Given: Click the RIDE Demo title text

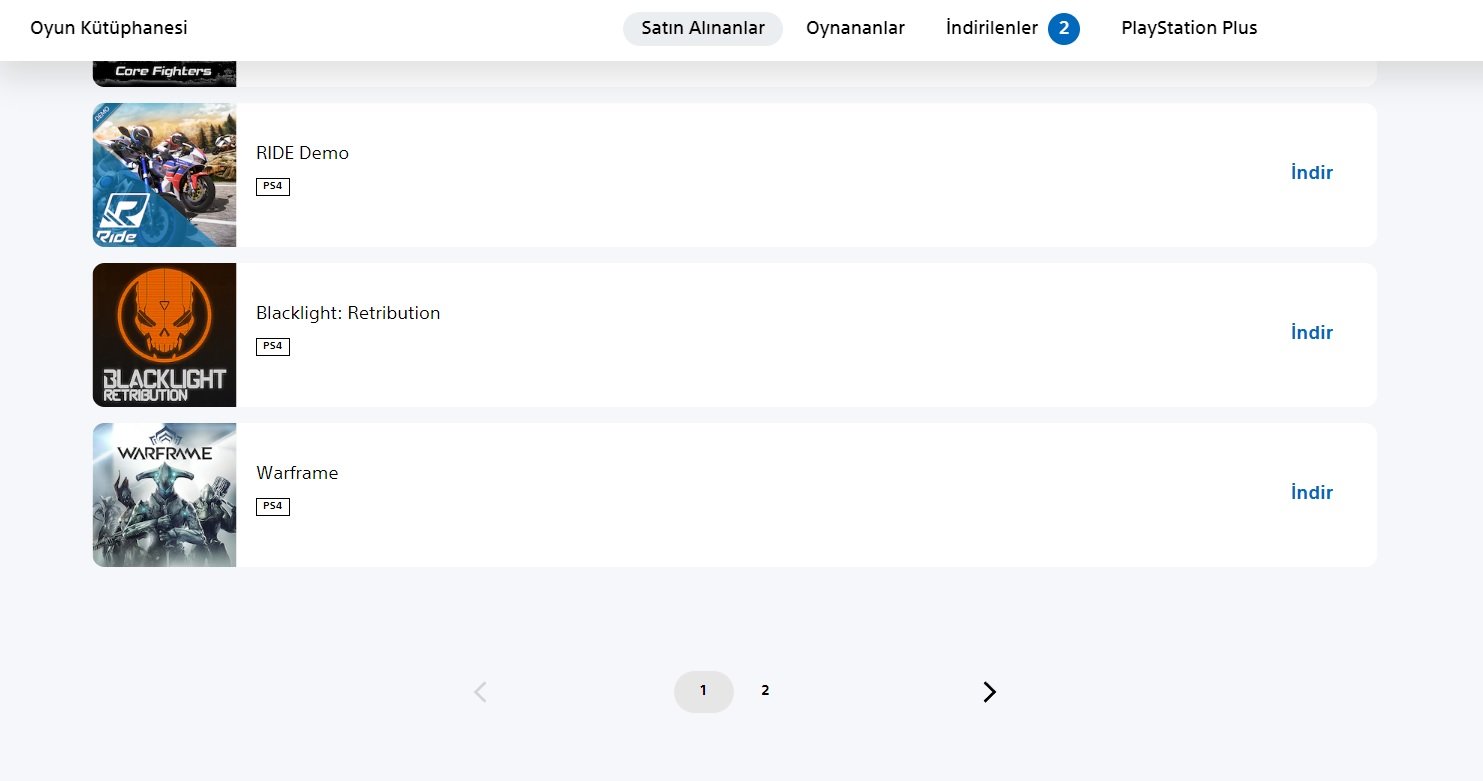Looking at the screenshot, I should (302, 153).
